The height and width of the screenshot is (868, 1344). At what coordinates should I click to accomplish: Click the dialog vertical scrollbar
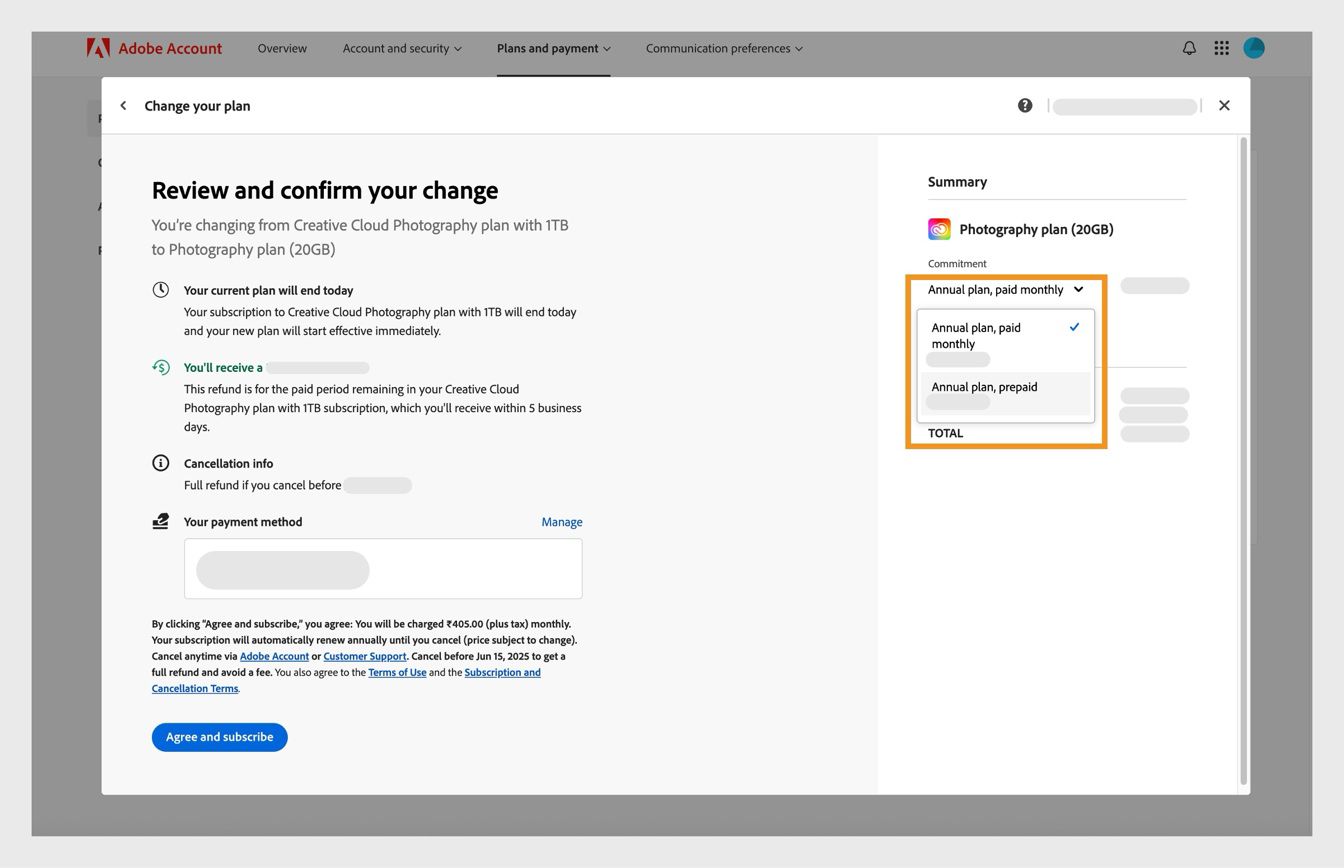(x=1244, y=461)
